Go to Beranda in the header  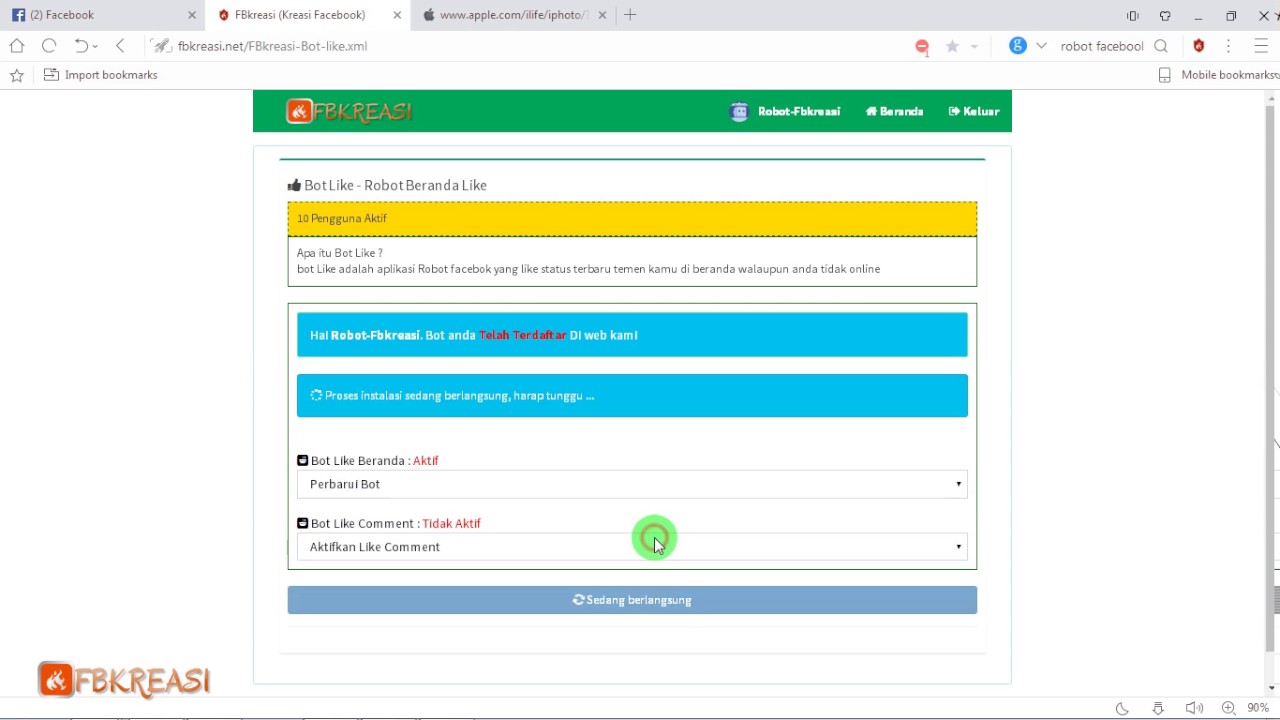[894, 111]
